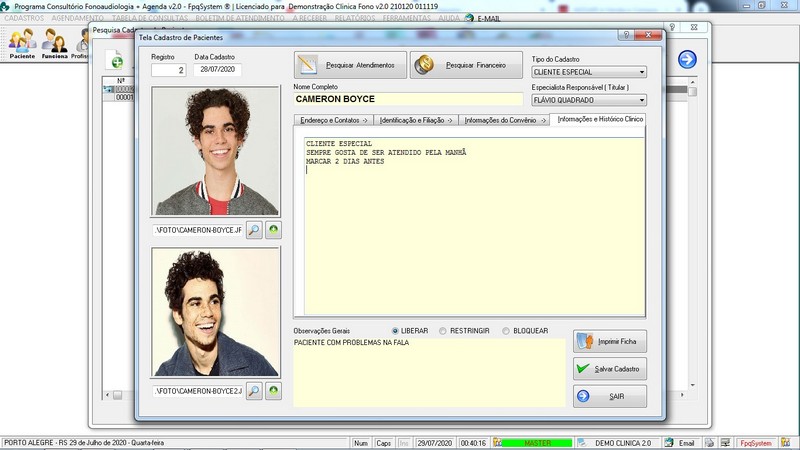
Task: Open the AGENDAMENTO menu
Action: (77, 18)
